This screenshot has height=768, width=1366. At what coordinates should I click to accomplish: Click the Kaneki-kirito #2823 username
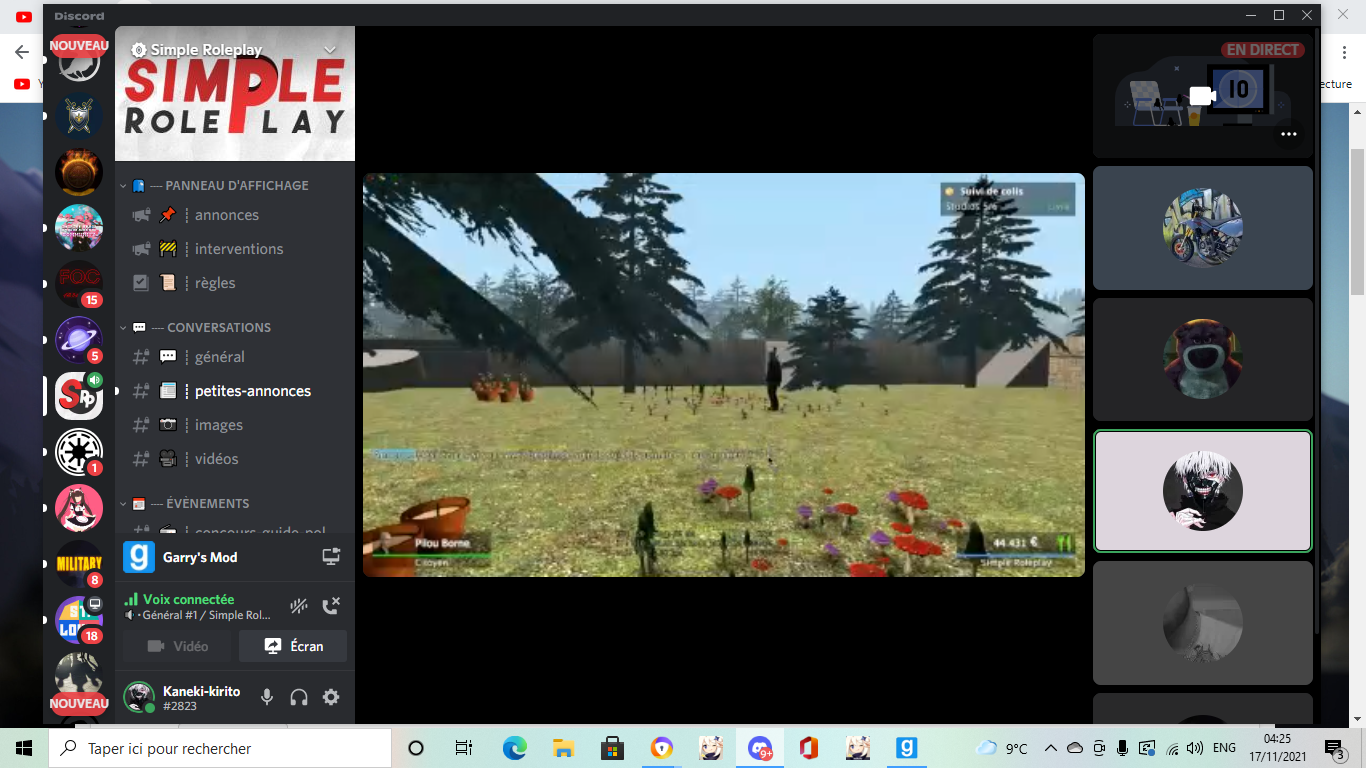point(201,697)
